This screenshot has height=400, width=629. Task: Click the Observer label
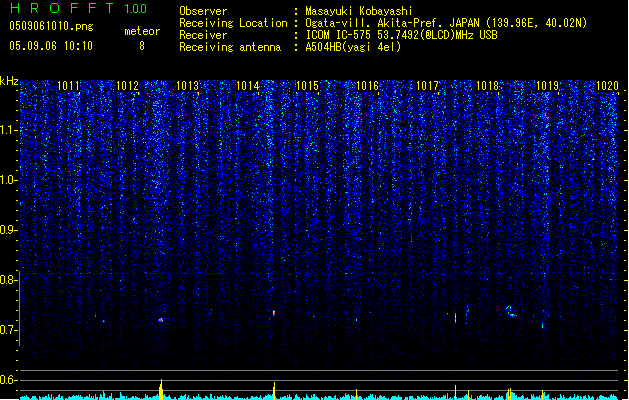pos(203,11)
